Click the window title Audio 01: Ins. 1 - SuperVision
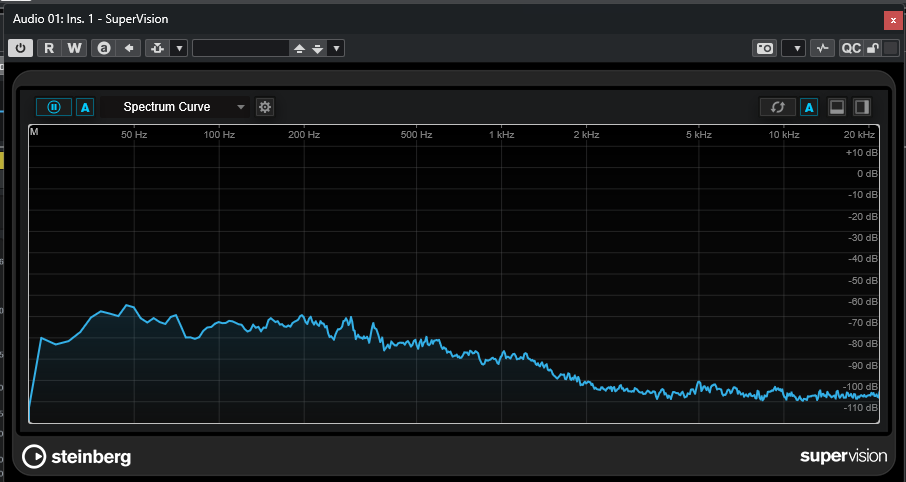The image size is (906, 482). pos(91,19)
